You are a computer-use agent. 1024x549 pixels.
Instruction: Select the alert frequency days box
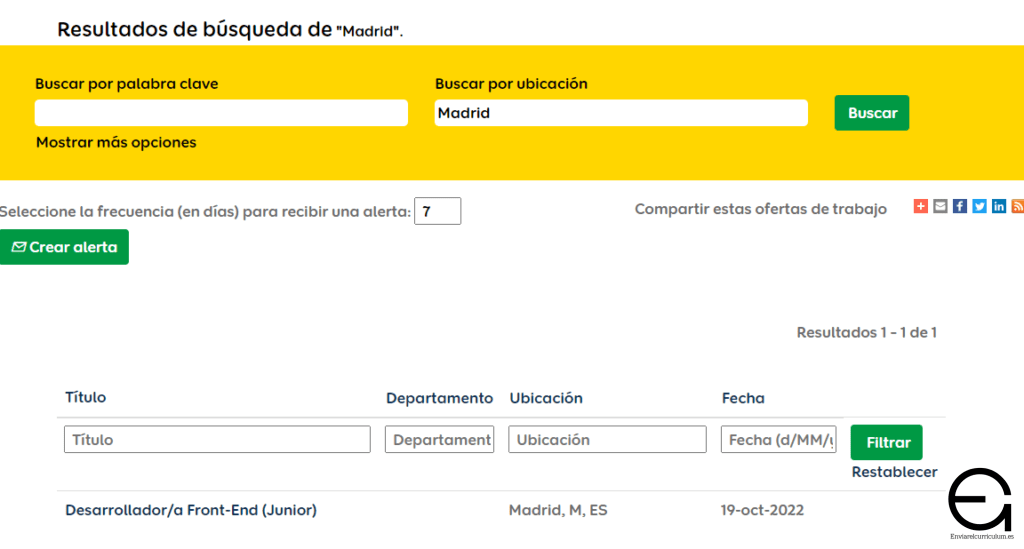[x=437, y=211]
